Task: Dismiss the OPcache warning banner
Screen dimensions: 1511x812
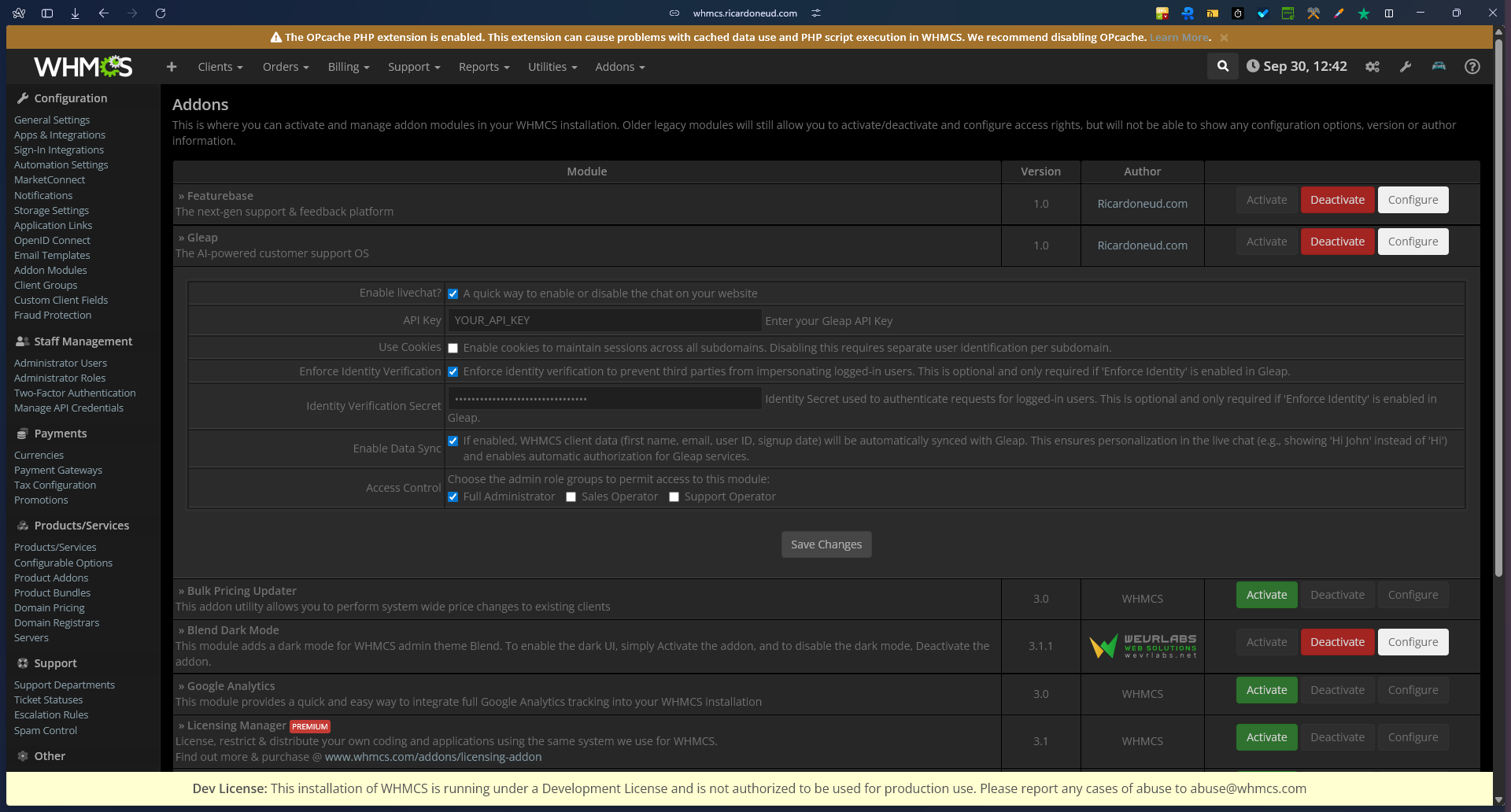Action: point(1224,38)
